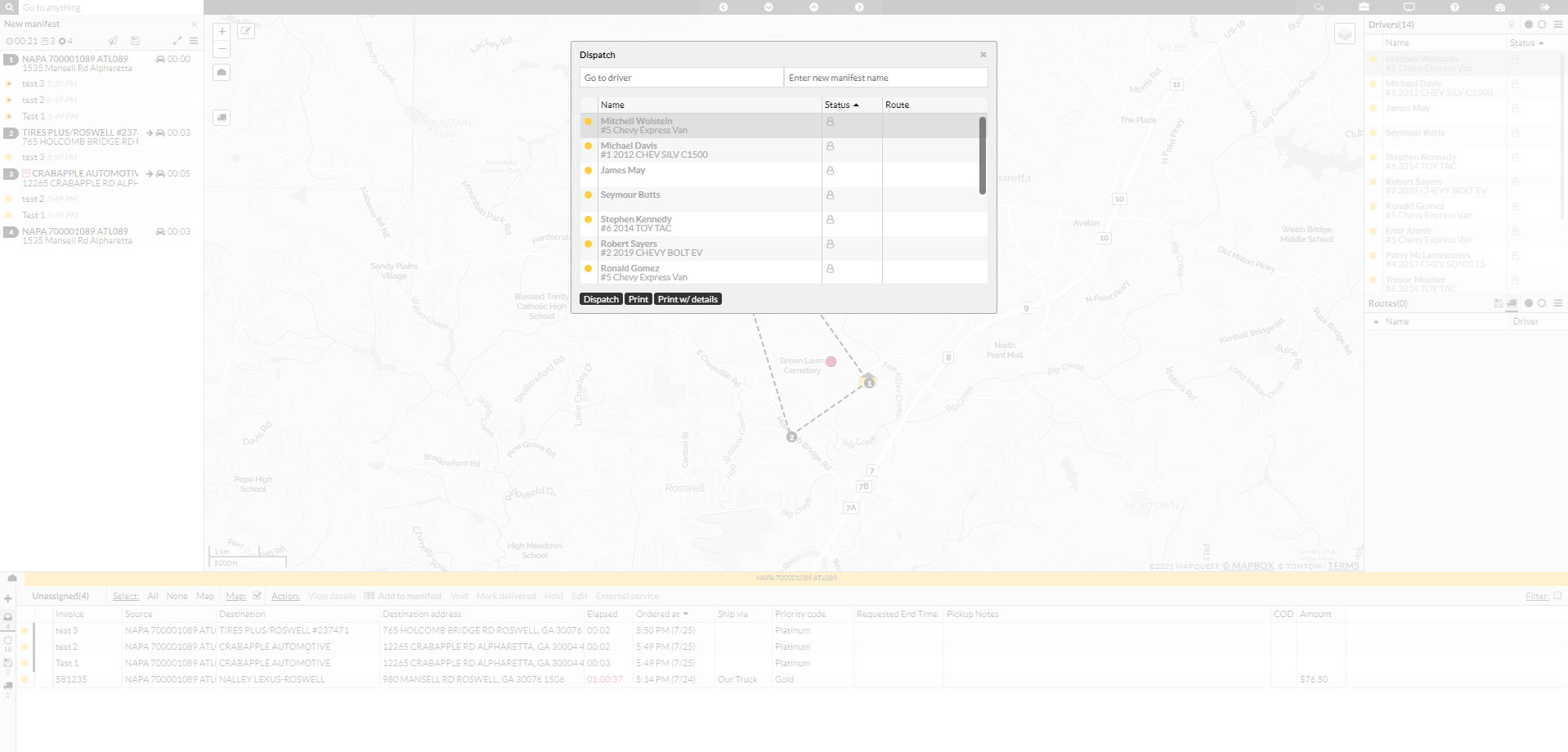This screenshot has height=752, width=1568.
Task: Open the help question mark icon
Action: click(x=1455, y=7)
